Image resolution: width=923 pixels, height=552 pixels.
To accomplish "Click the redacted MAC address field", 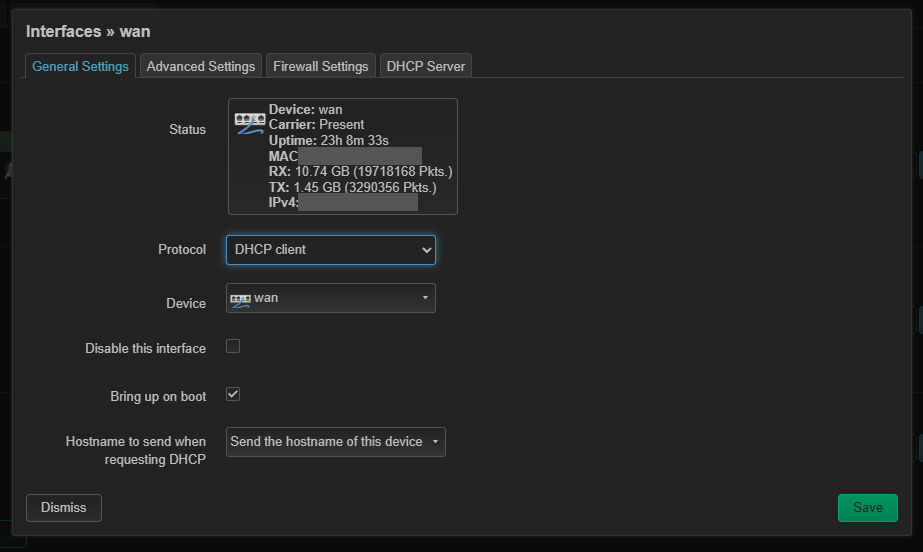I will tap(360, 156).
